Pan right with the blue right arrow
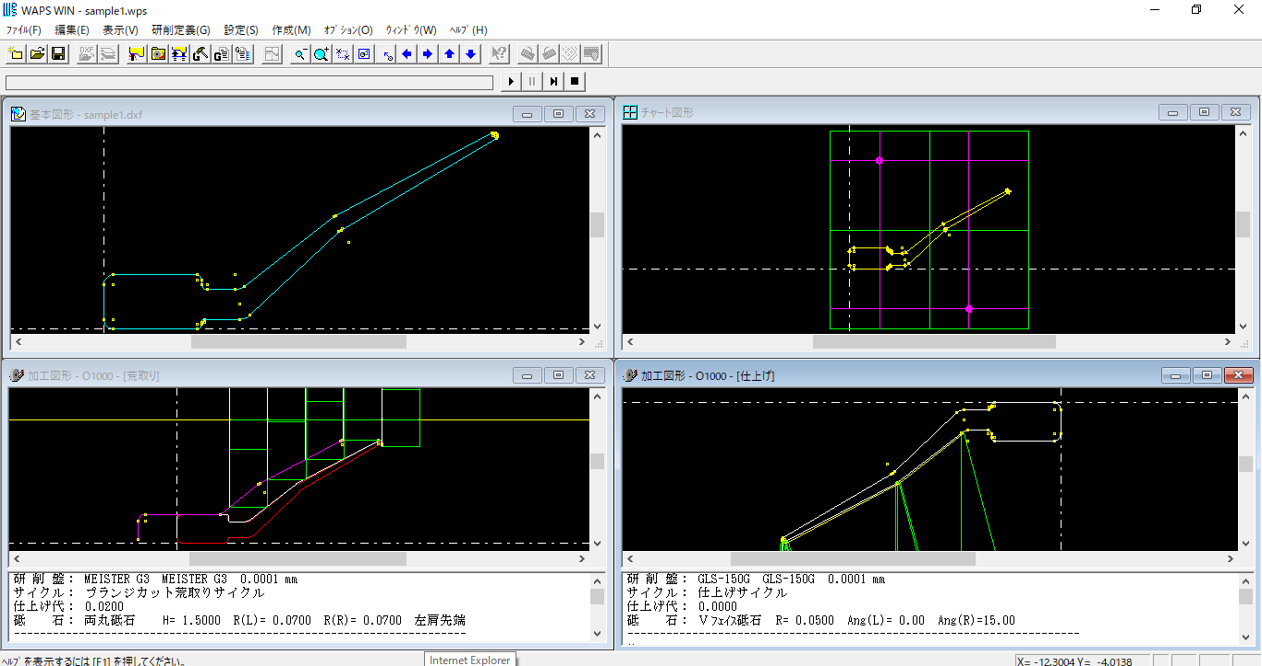 coord(428,54)
